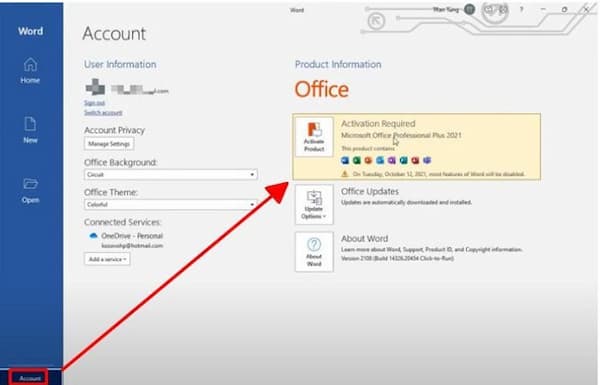
Task: Open Help question mark in title bar
Action: 521,10
